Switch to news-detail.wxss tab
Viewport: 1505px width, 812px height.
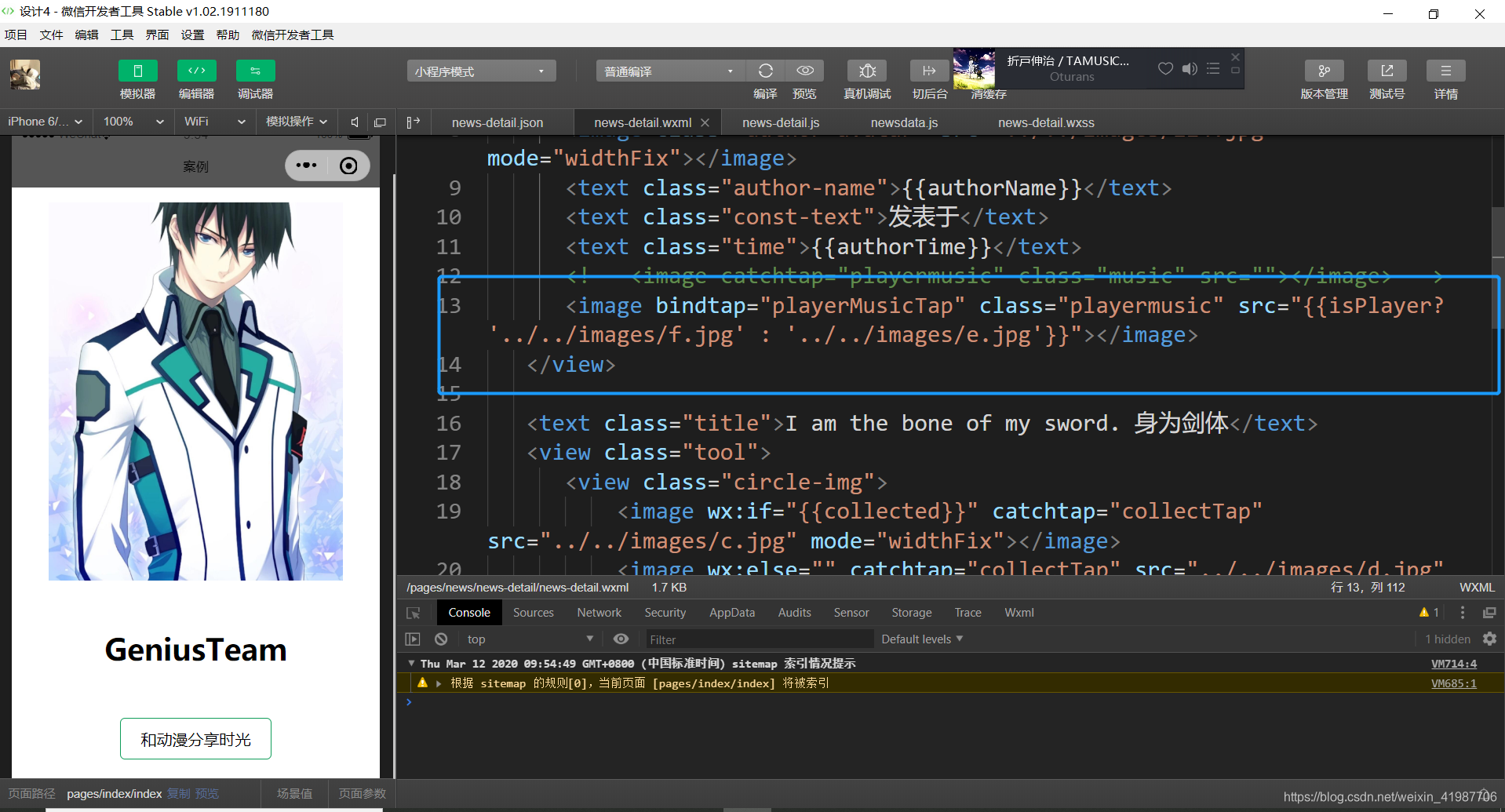point(1046,122)
